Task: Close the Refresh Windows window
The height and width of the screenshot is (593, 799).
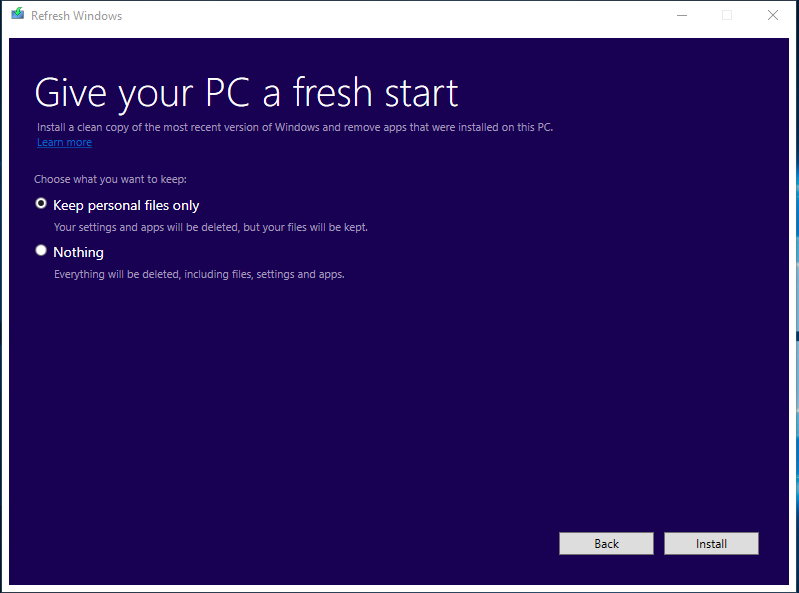Action: coord(773,15)
